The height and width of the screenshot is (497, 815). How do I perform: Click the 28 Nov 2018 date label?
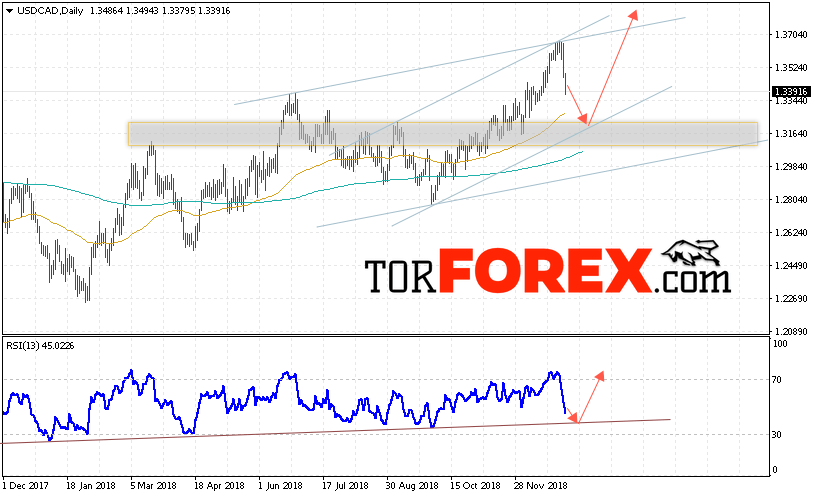pos(541,486)
